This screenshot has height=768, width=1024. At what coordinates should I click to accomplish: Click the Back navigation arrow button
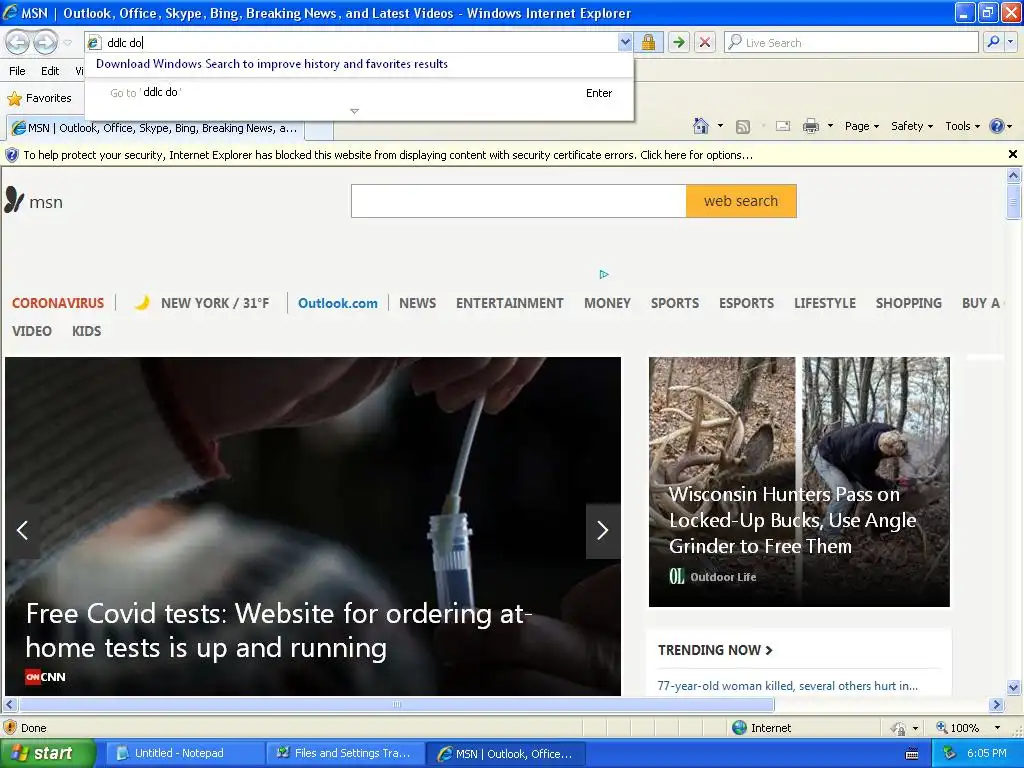[18, 43]
